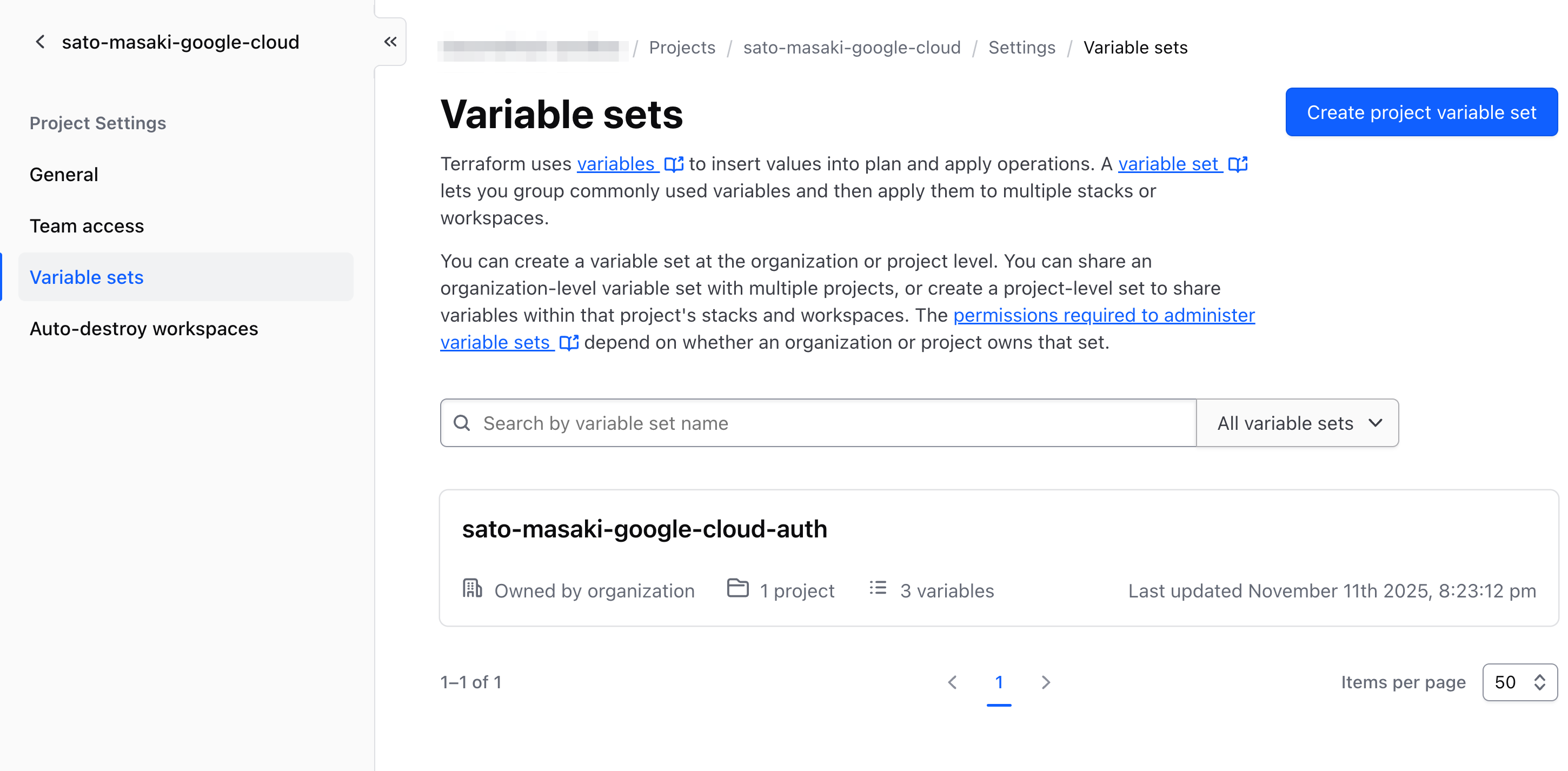Click the search magnifier icon
Viewport: 1568px width, 771px height.
[463, 422]
